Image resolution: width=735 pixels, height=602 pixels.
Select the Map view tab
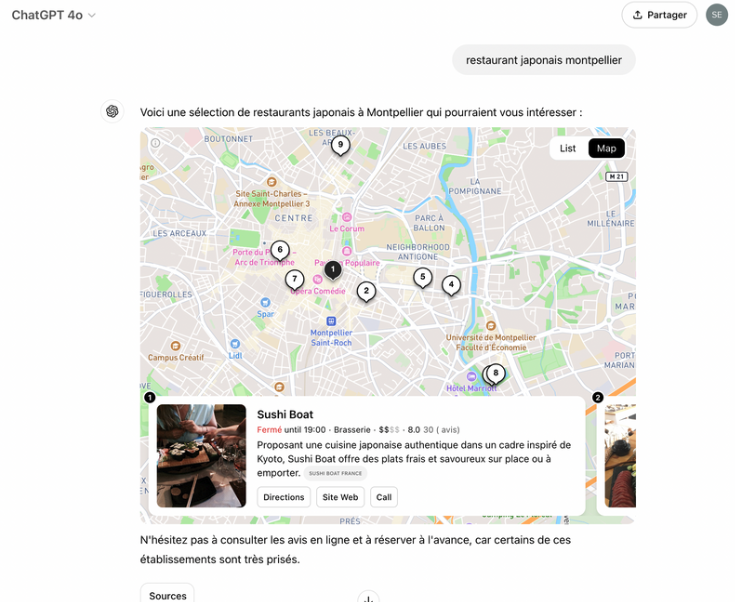pos(606,149)
